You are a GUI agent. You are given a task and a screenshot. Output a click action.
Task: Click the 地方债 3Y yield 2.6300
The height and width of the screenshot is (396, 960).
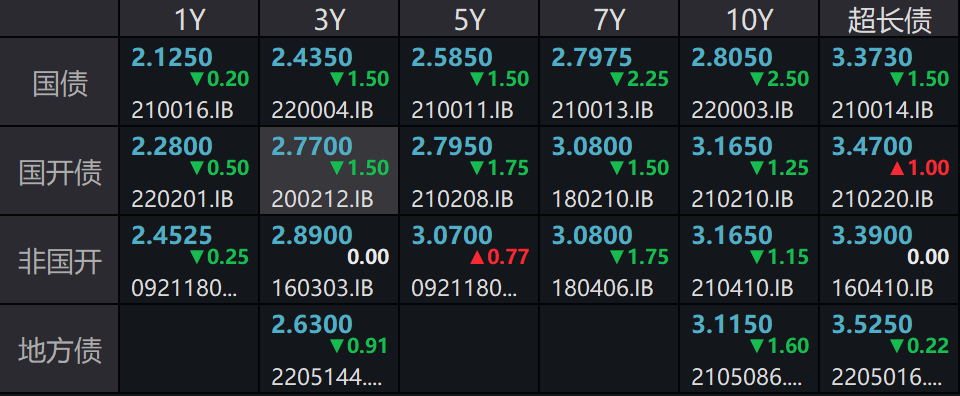coord(312,324)
